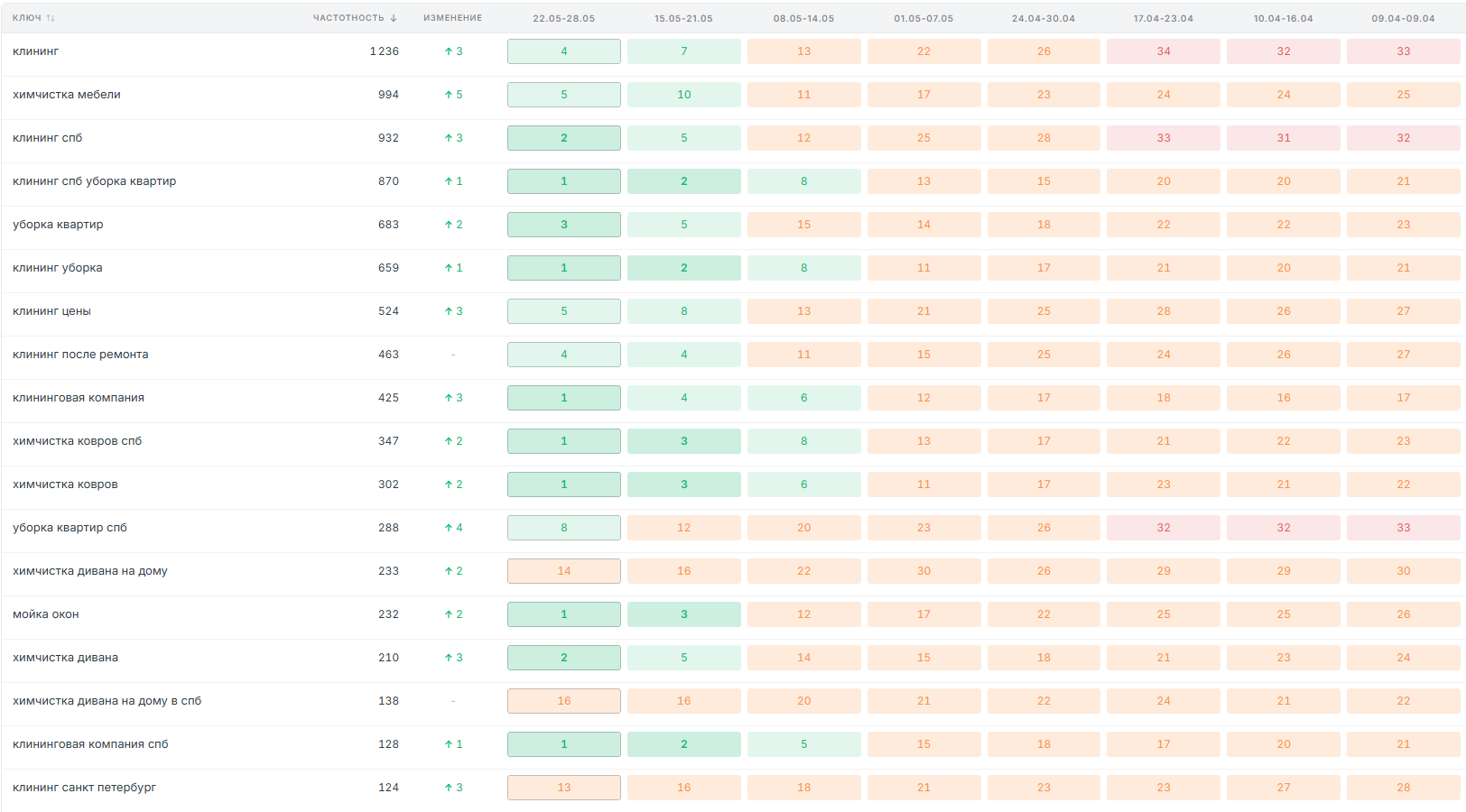Viewport: 1466px width, 812px height.
Task: Select the 09.04-09.04 column header
Action: click(1403, 18)
